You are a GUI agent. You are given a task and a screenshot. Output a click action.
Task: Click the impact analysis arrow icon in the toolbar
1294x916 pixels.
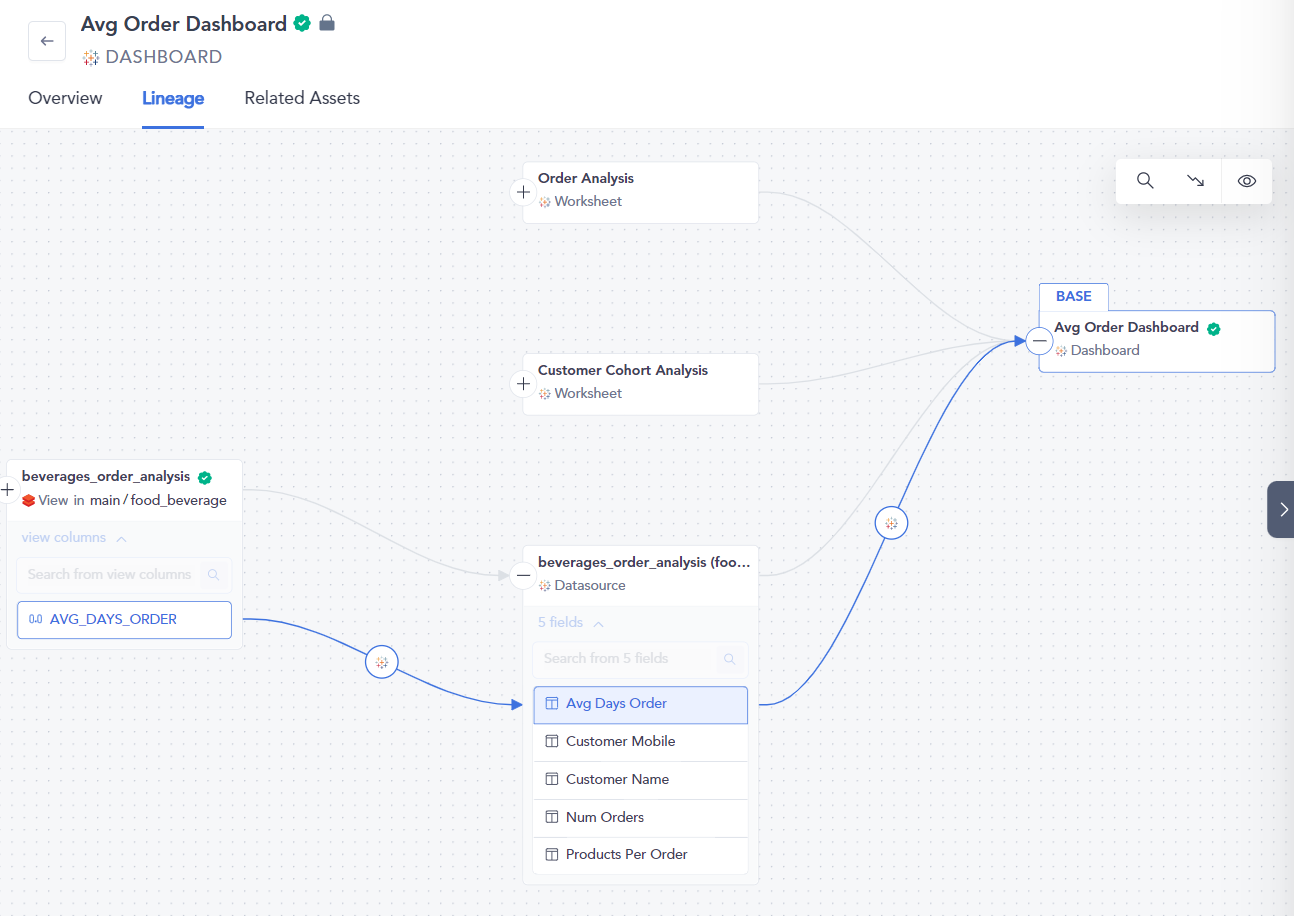pos(1194,181)
